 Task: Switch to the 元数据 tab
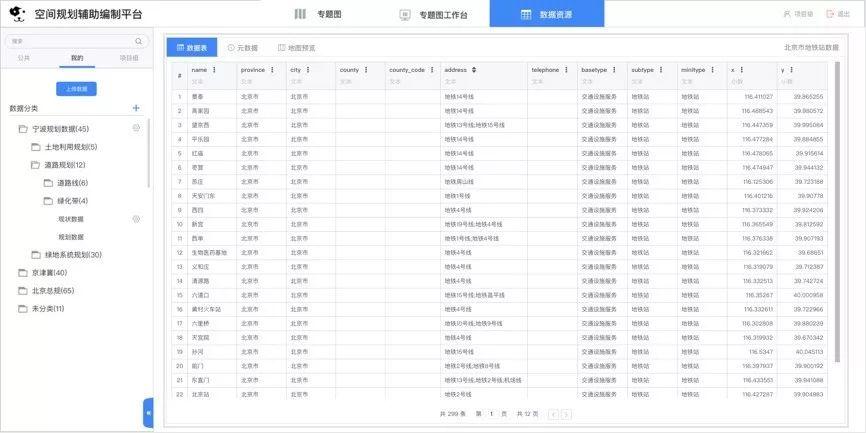242,48
